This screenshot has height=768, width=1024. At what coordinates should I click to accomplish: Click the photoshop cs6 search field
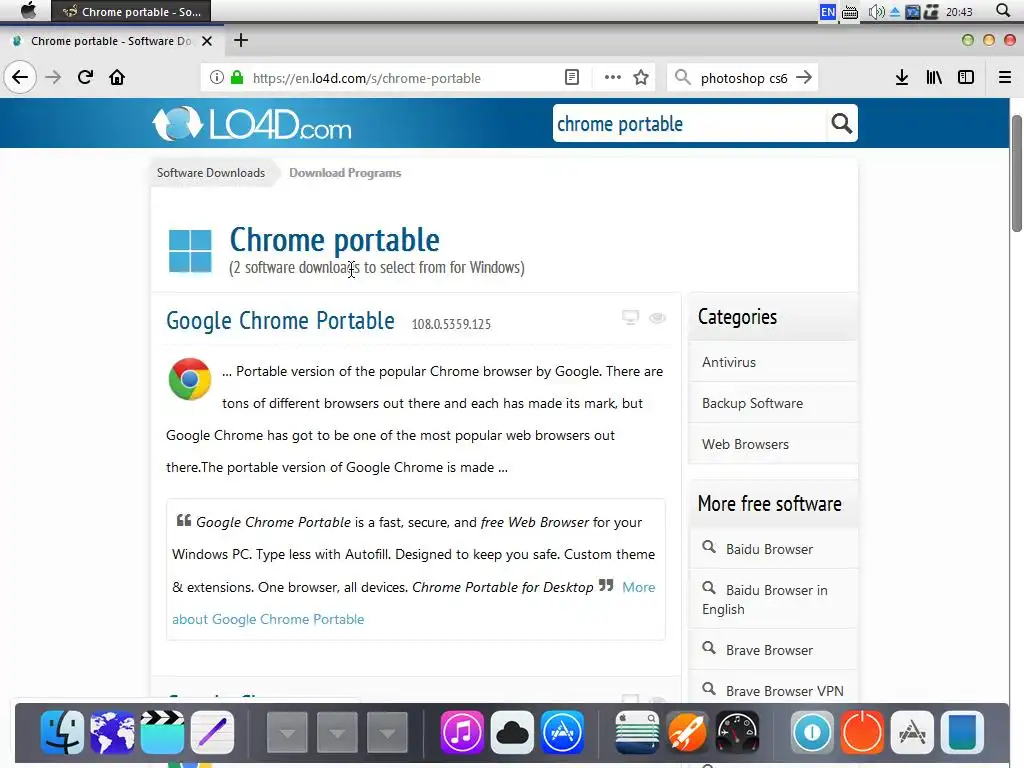click(744, 78)
